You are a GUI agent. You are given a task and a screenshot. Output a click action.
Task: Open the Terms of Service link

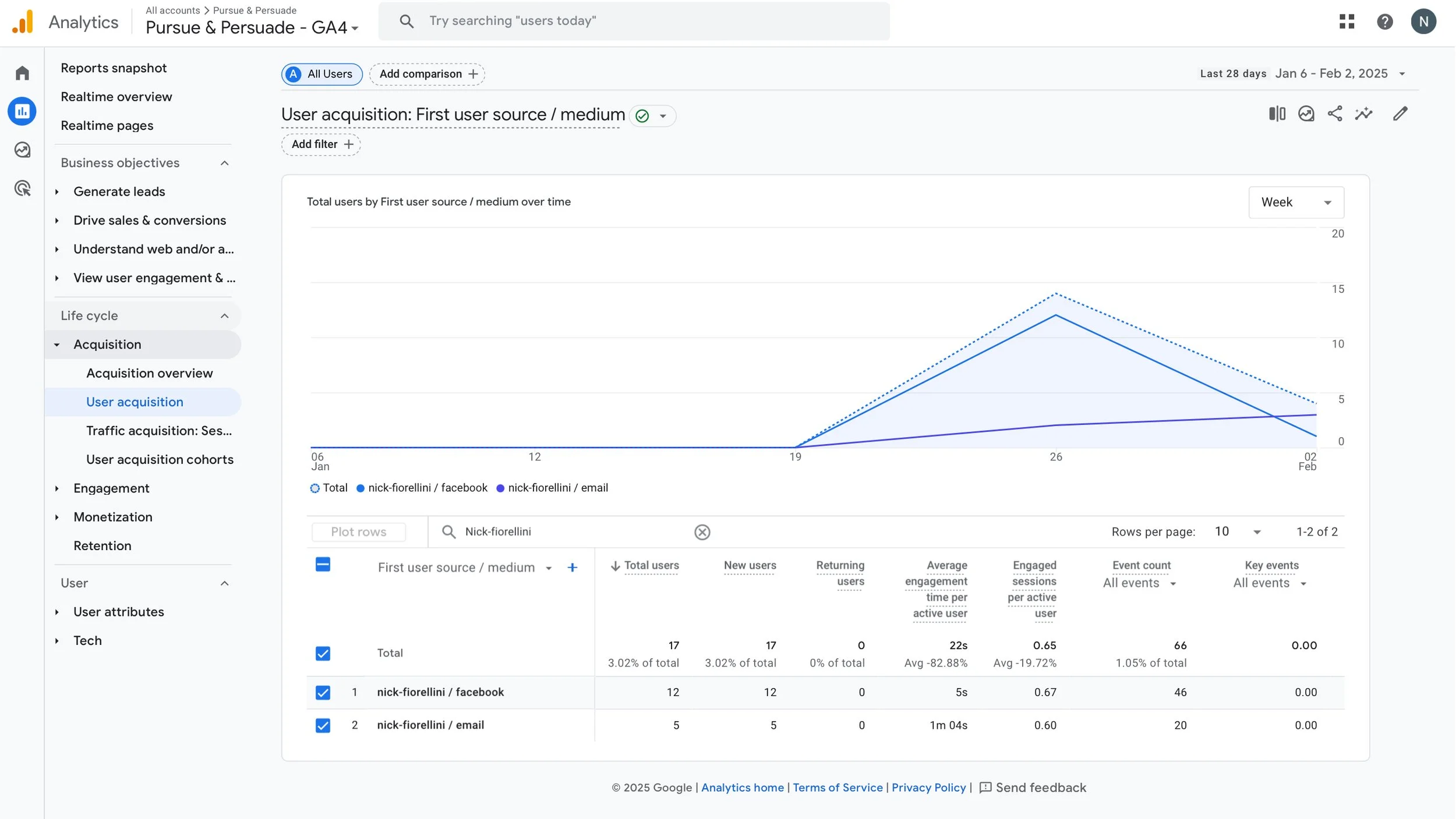(x=837, y=787)
